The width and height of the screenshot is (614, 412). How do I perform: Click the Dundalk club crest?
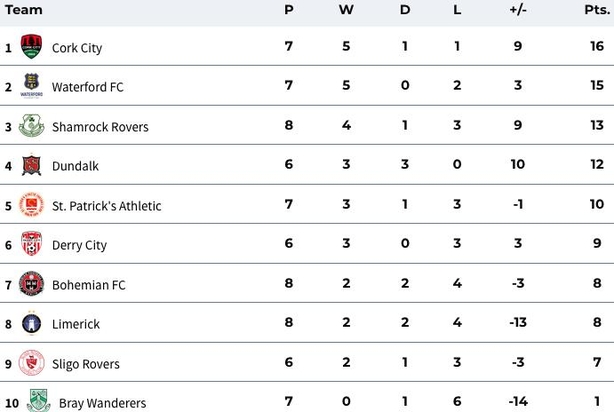(31, 165)
